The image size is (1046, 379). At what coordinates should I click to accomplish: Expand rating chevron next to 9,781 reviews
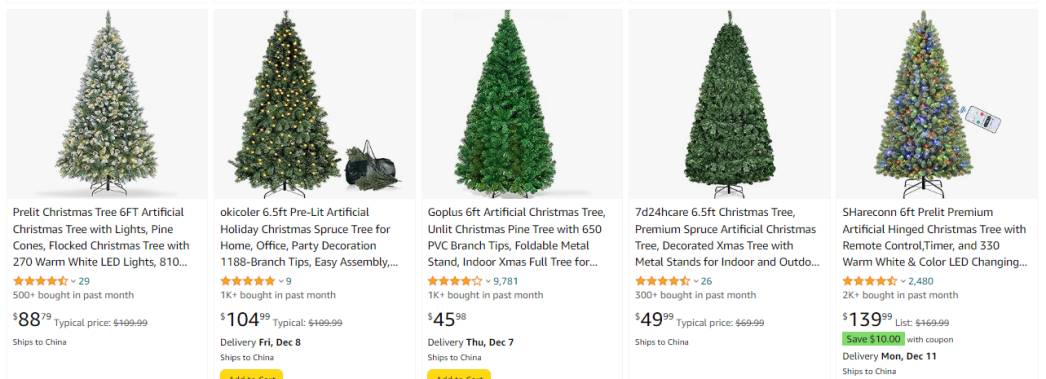(x=488, y=281)
